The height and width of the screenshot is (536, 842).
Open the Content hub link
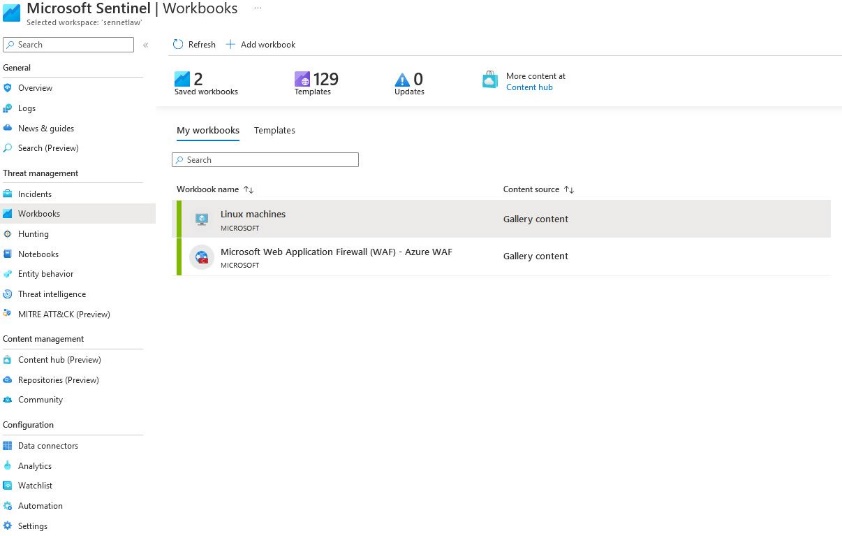(529, 87)
